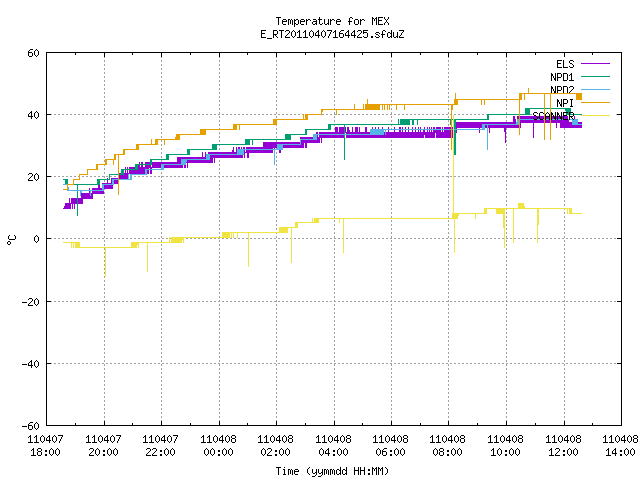The height and width of the screenshot is (480, 640).
Task: Click the y-axis label 60
Action: click(33, 53)
